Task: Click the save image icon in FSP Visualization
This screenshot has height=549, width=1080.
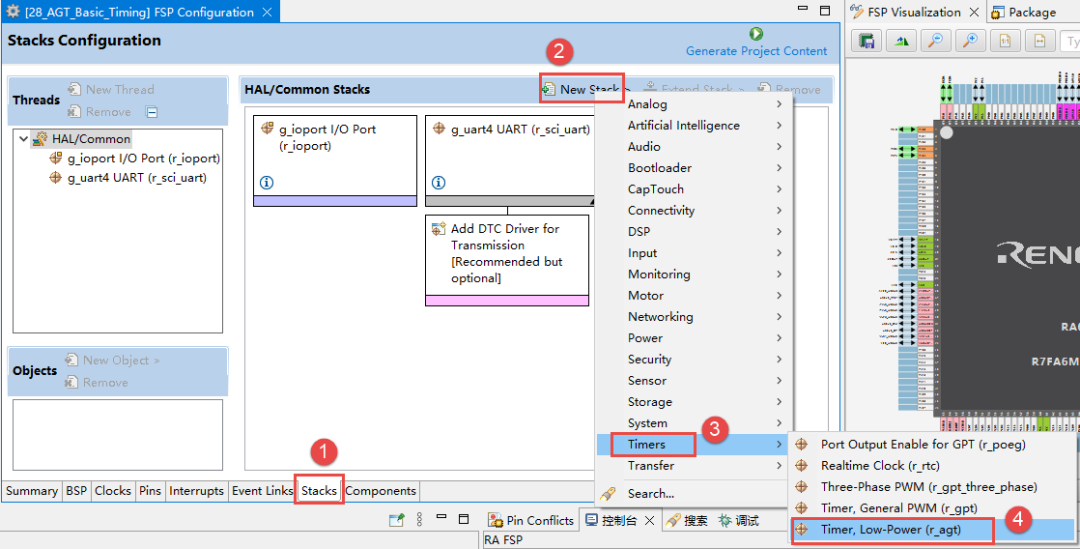Action: pyautogui.click(x=866, y=41)
